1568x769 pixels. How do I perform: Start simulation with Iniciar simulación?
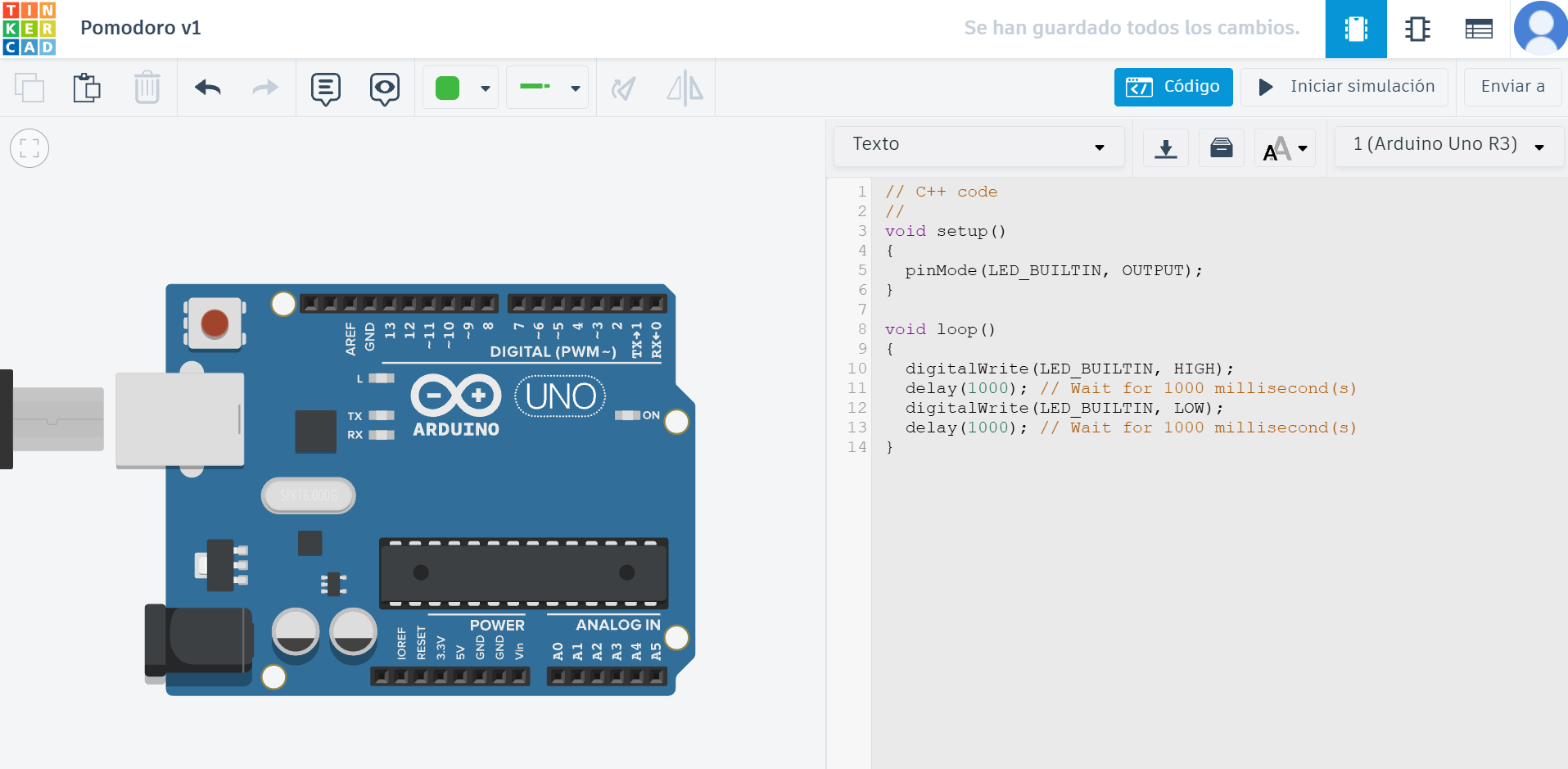[x=1344, y=87]
